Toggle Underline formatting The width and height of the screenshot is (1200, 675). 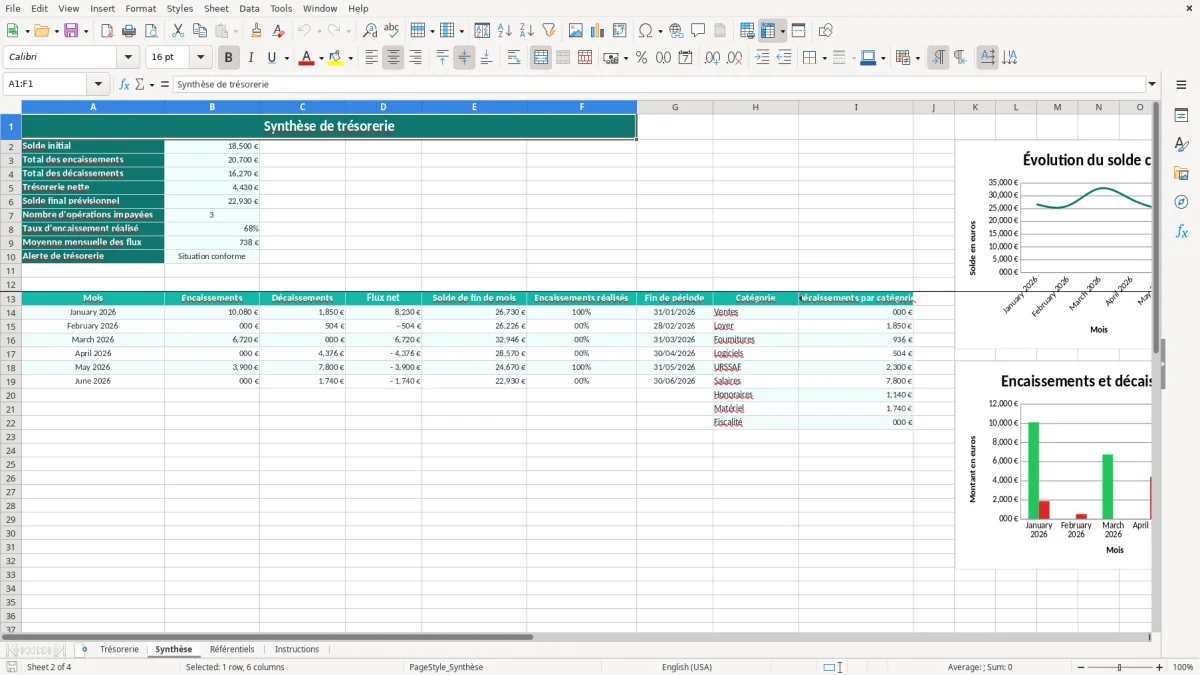point(272,58)
